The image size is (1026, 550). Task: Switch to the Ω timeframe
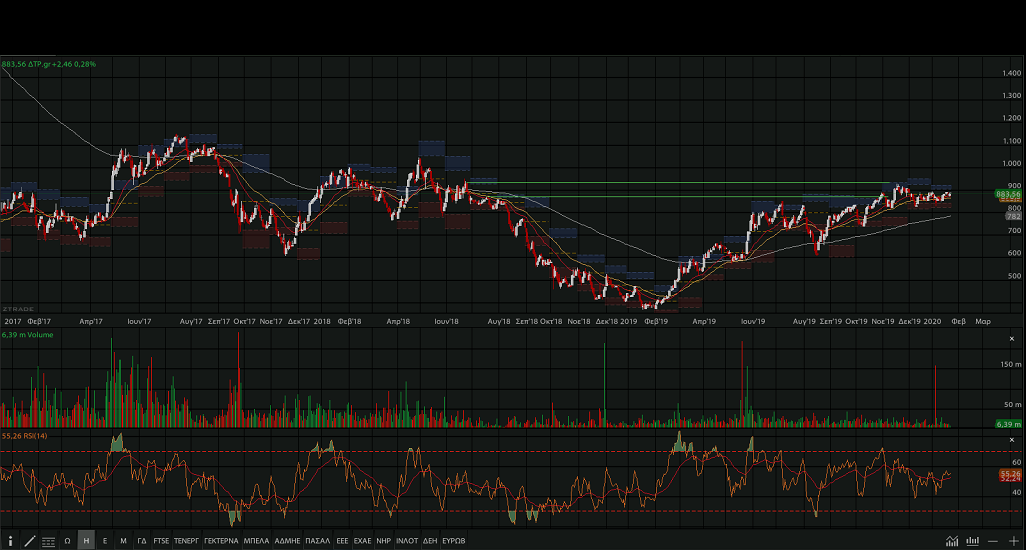[67, 541]
